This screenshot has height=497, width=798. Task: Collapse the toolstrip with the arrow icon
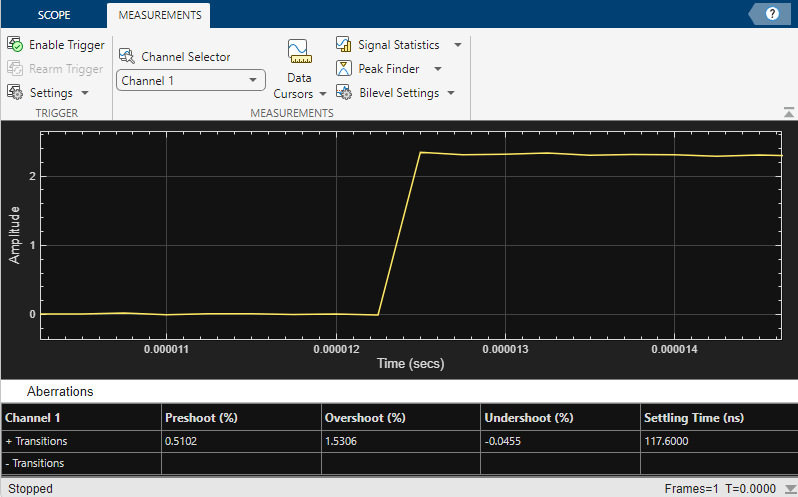point(788,112)
